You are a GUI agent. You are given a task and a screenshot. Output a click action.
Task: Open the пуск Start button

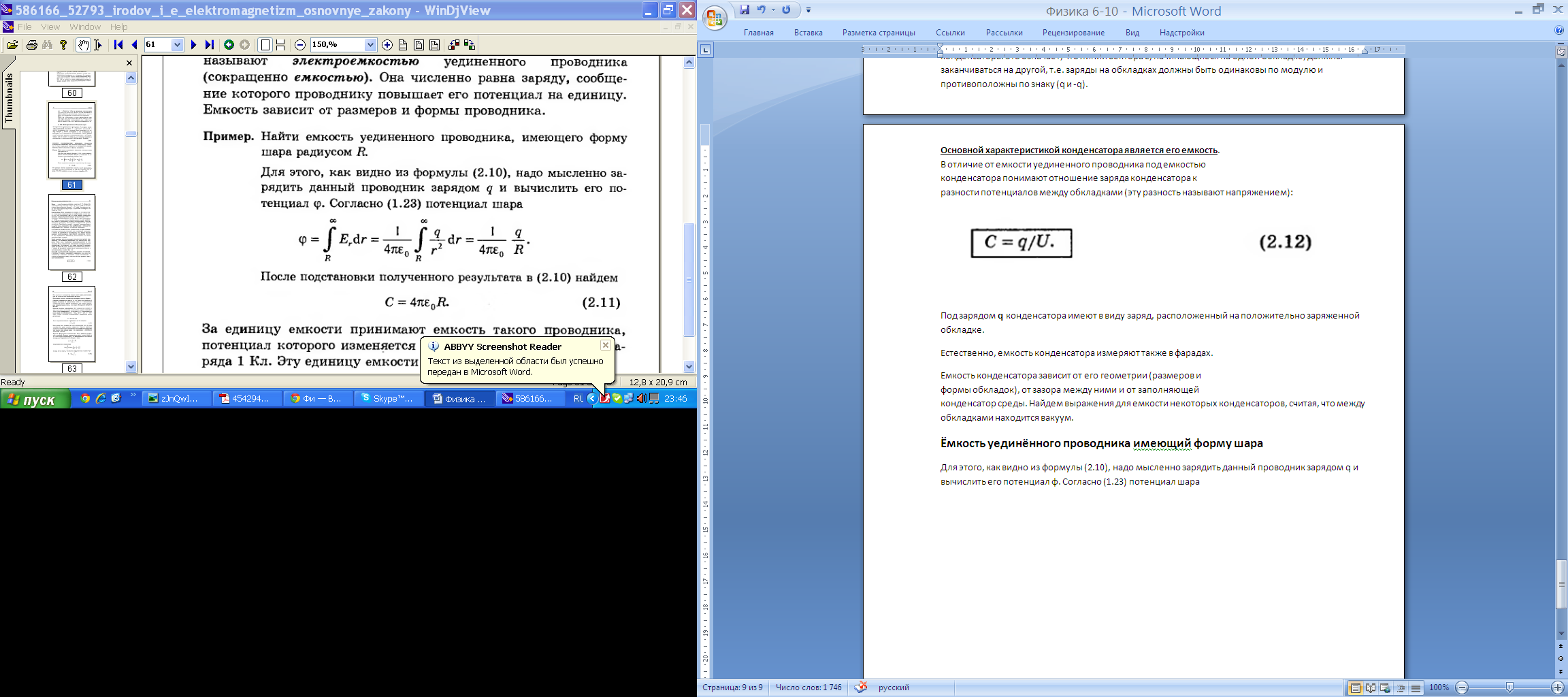[x=35, y=400]
